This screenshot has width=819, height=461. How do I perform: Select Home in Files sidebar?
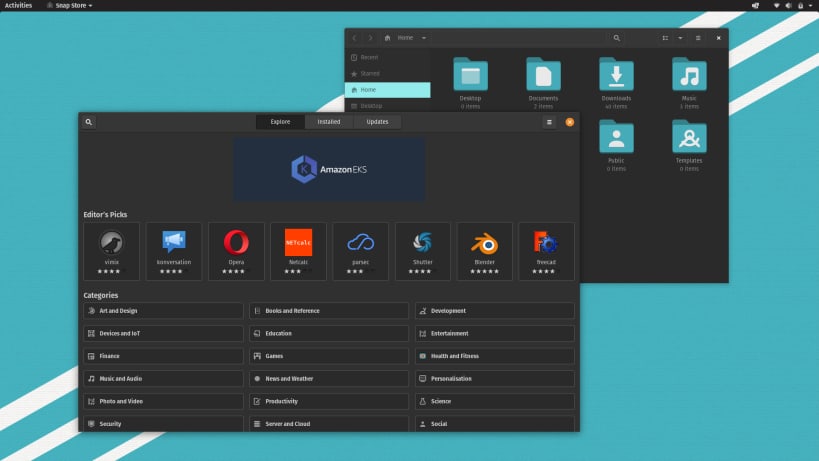click(388, 90)
